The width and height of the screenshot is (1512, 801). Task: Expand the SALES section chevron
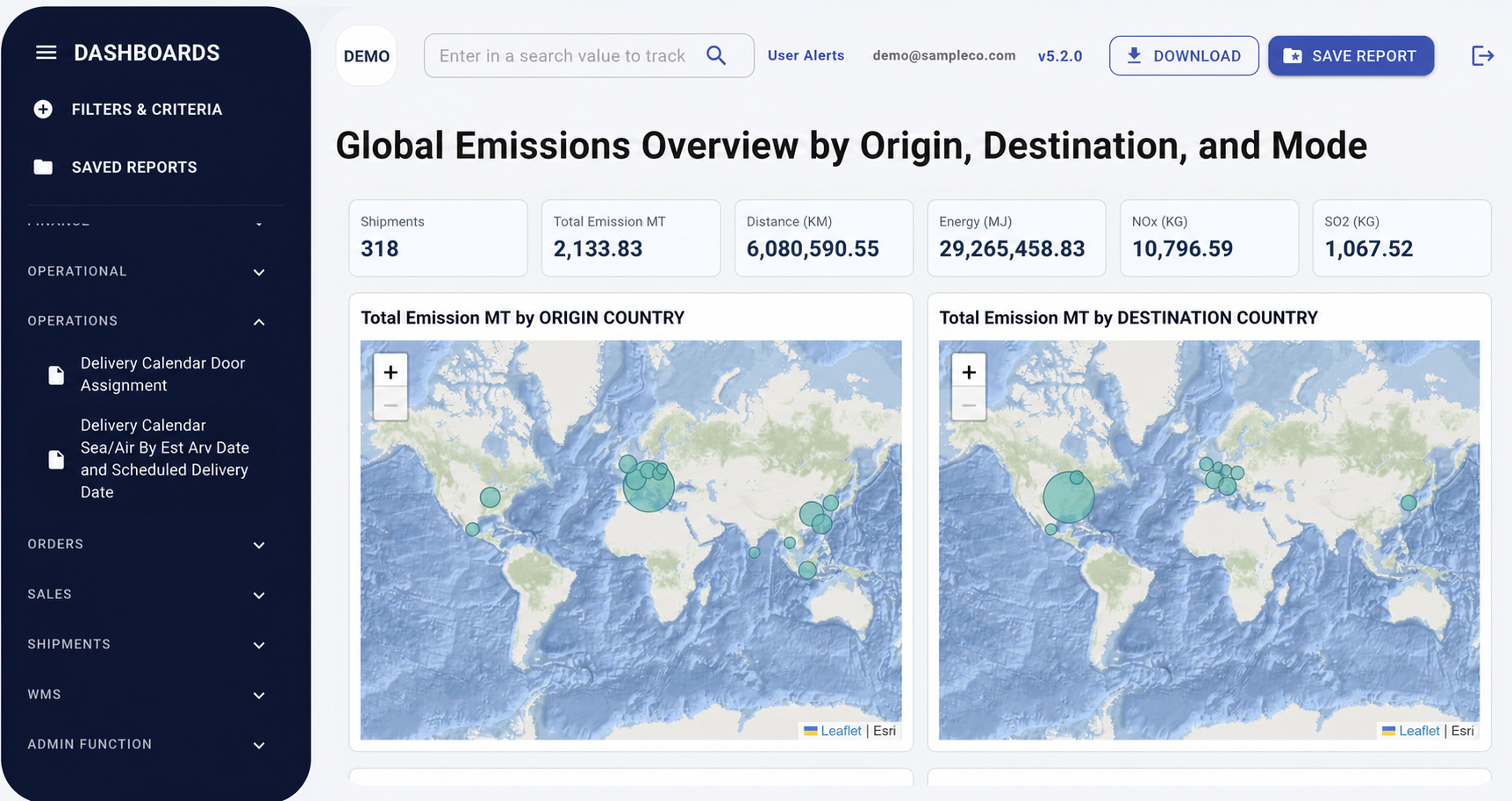pos(259,595)
